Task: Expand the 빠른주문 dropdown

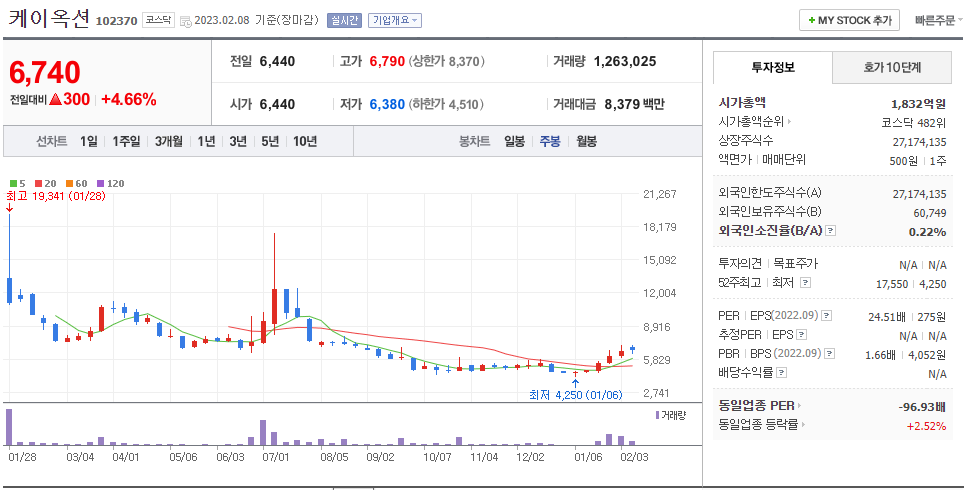Action: (939, 20)
